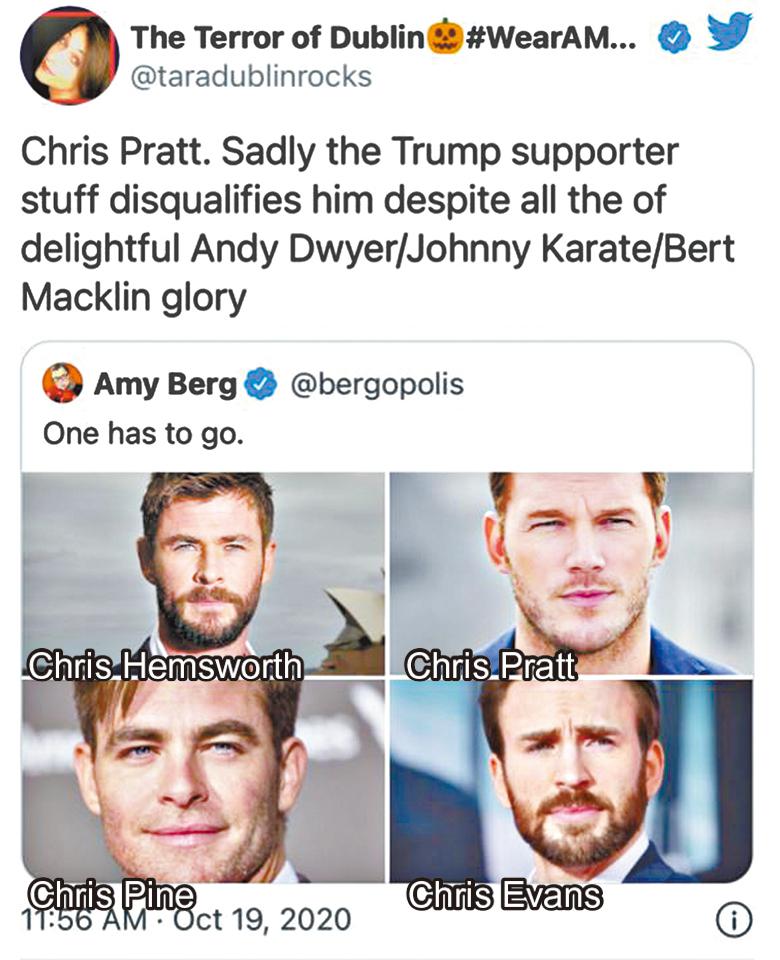This screenshot has height=960, width=780.
Task: Open Amy Berg's small profile avatar
Action: click(x=63, y=383)
